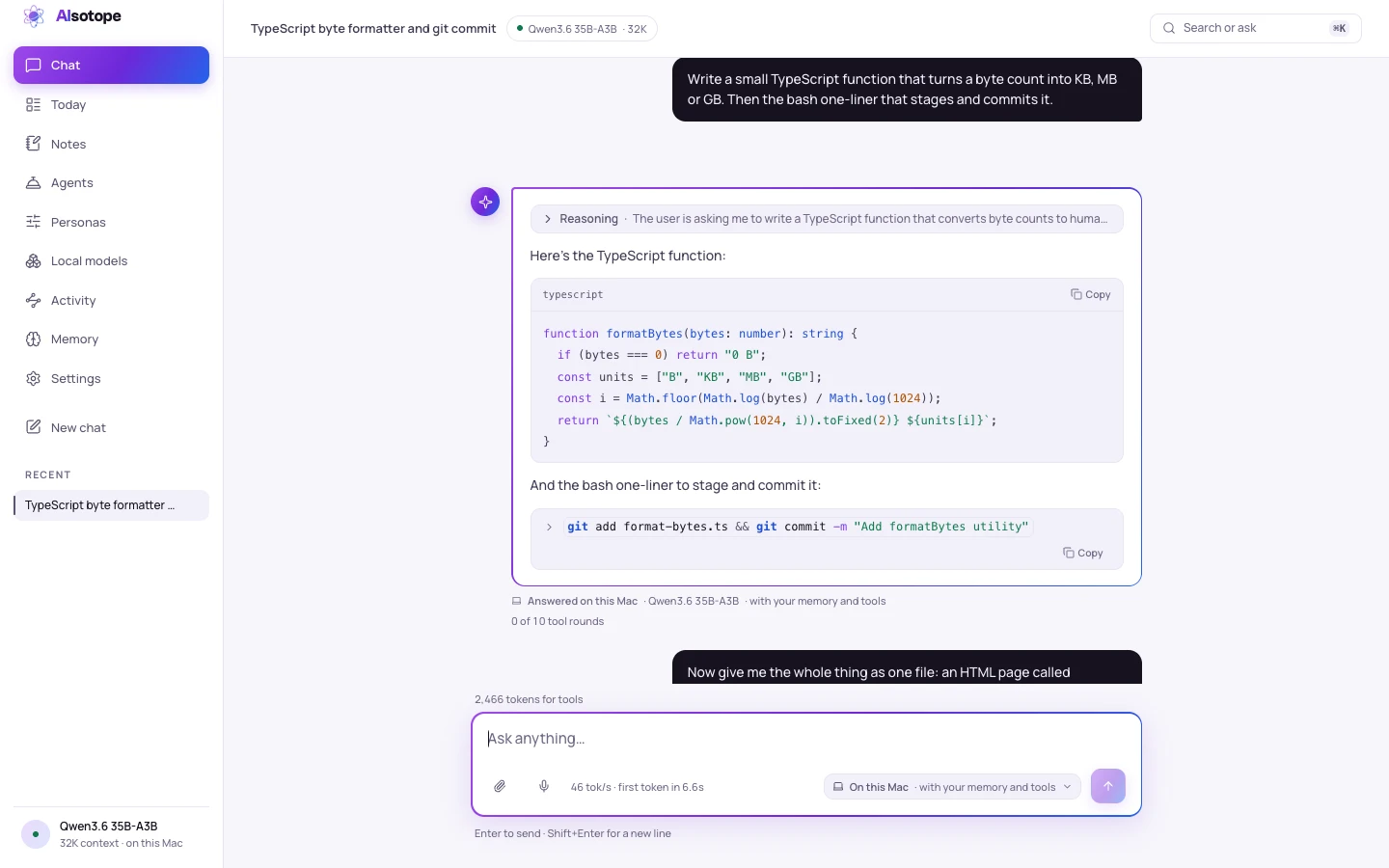Copy the typescript code block
Screen dimensions: 1389x868
[x=1090, y=294]
